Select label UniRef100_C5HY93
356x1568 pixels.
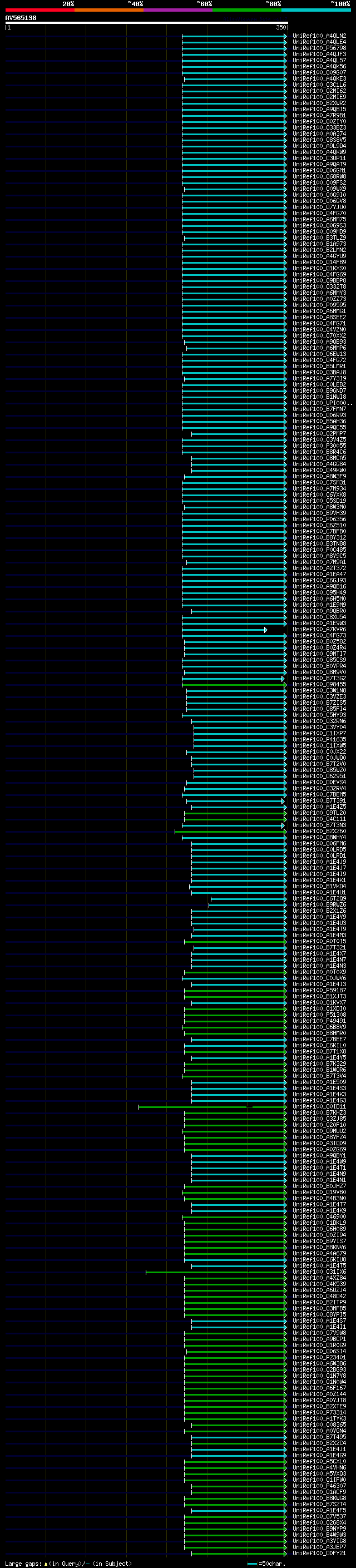(319, 715)
